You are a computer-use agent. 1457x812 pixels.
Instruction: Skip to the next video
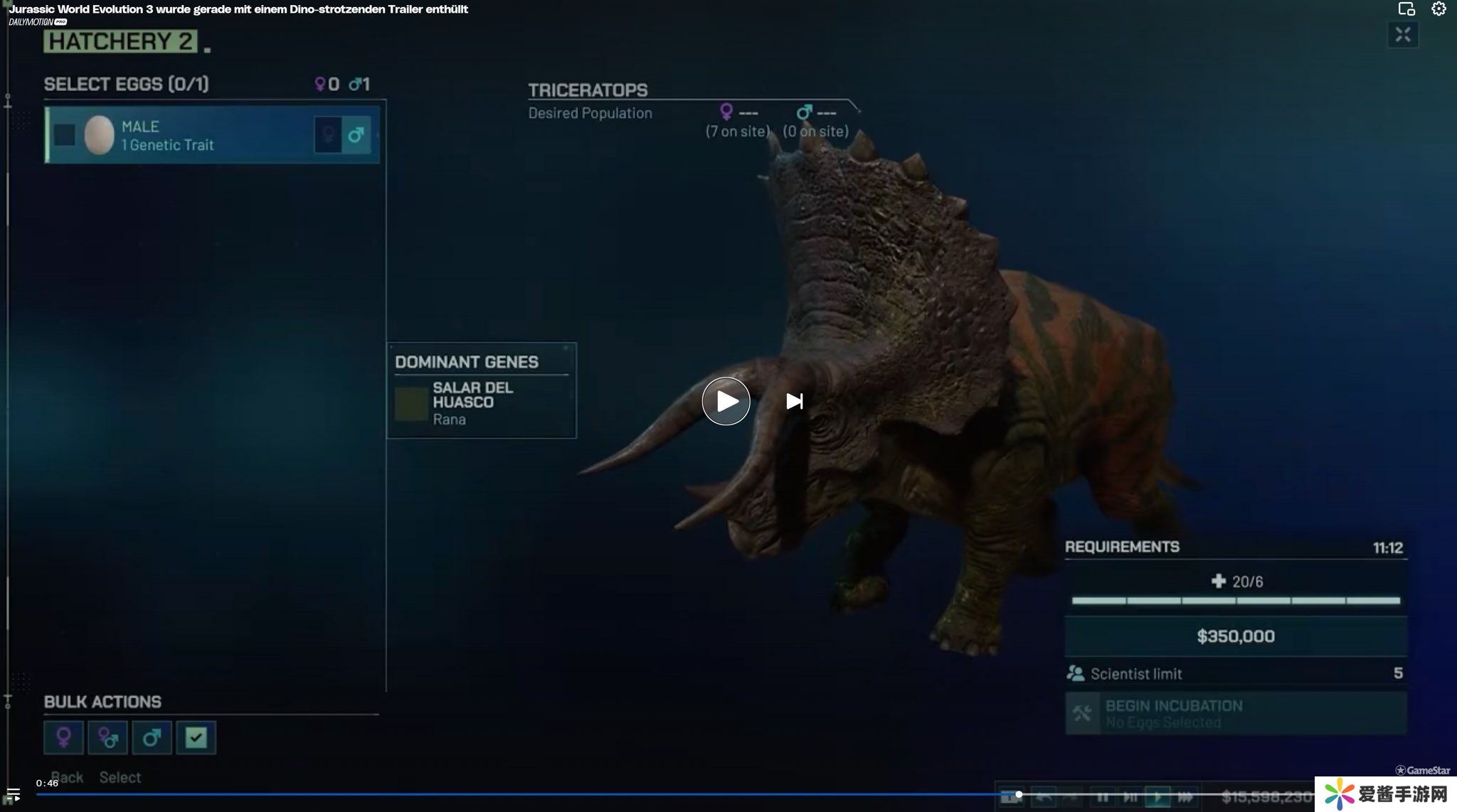[795, 402]
